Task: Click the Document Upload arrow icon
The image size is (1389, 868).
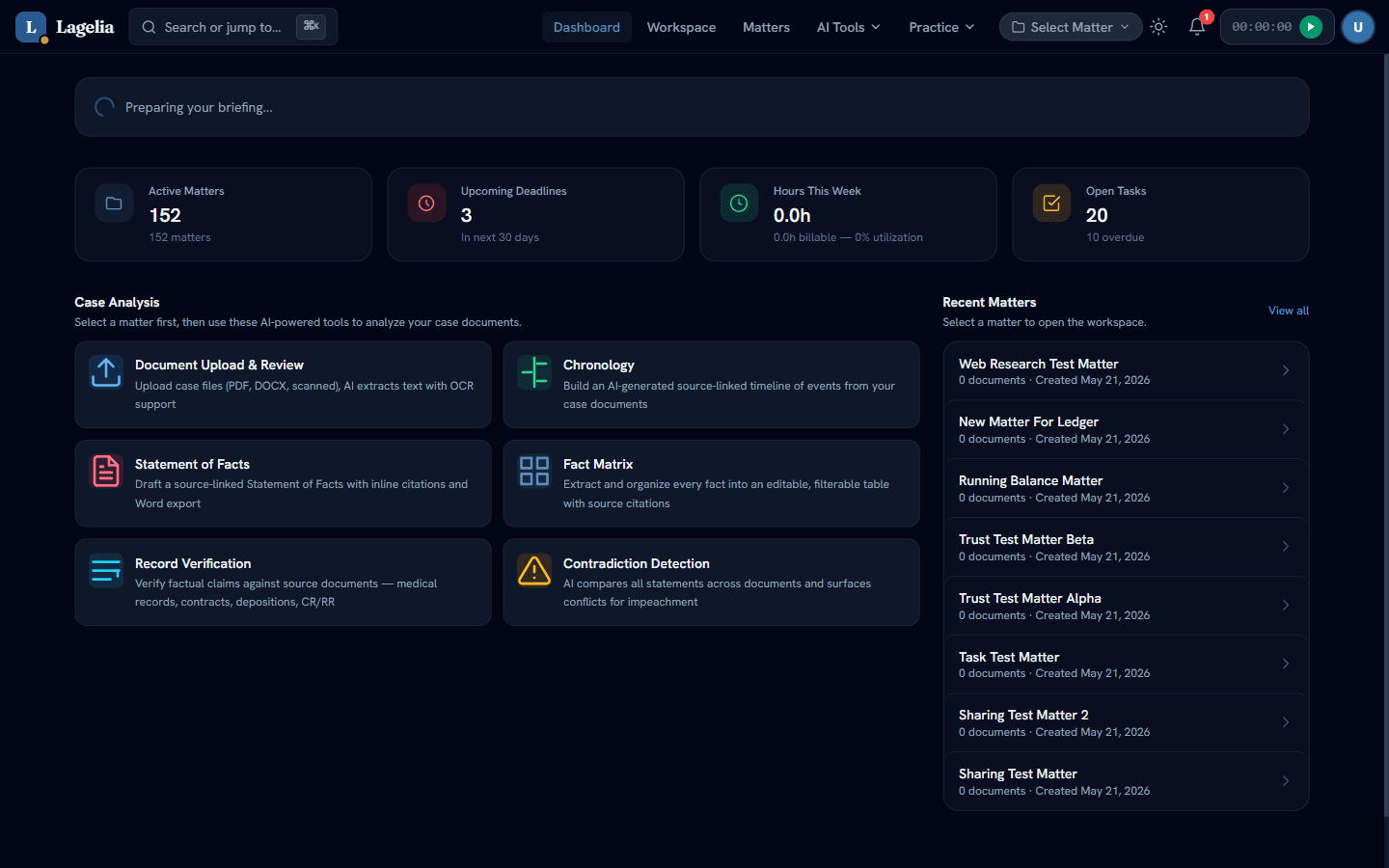Action: click(106, 371)
